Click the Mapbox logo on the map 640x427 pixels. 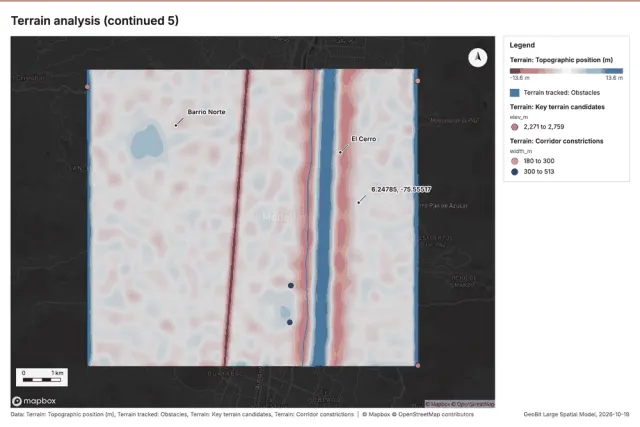point(34,401)
